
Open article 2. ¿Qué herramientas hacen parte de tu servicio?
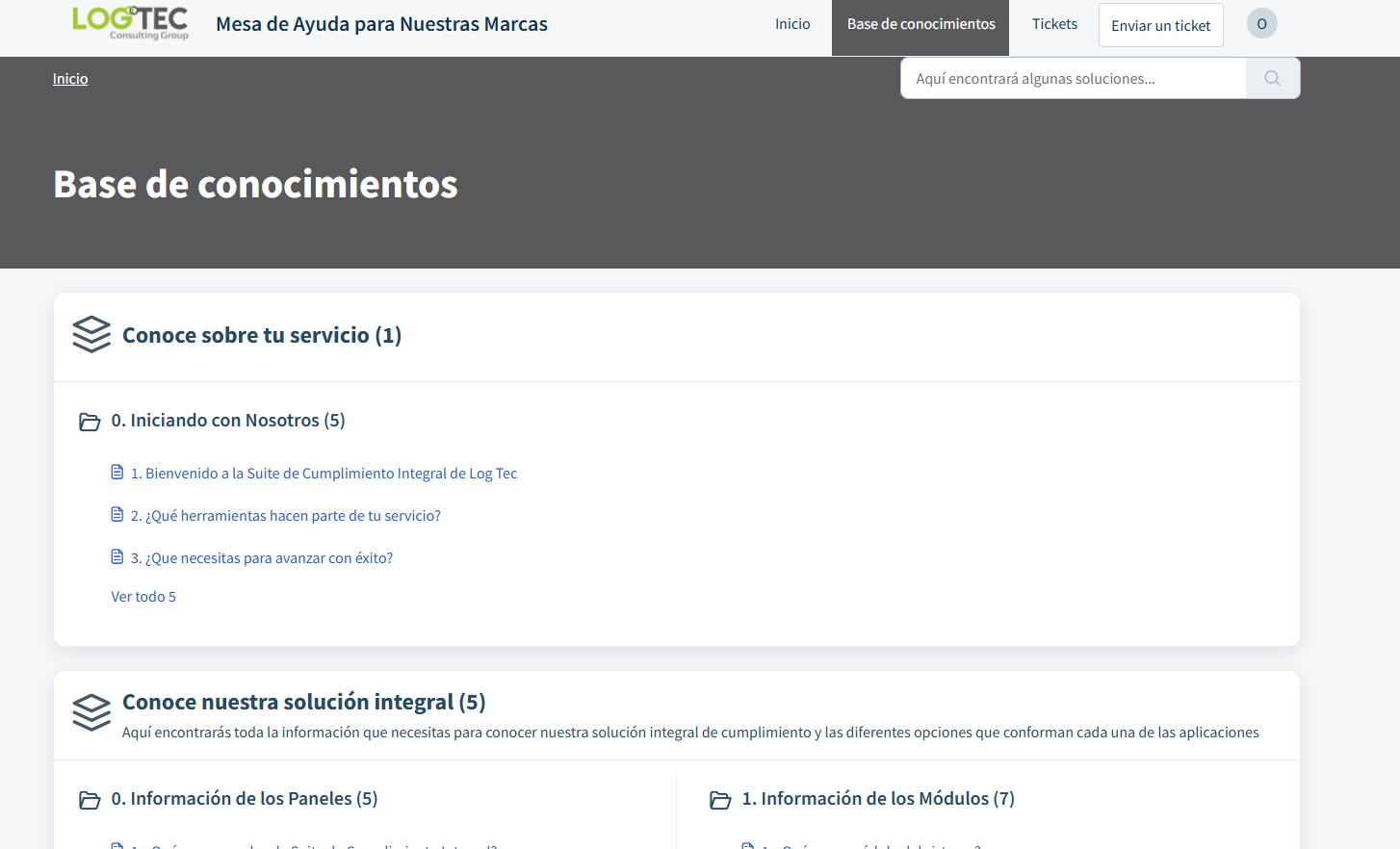point(286,516)
